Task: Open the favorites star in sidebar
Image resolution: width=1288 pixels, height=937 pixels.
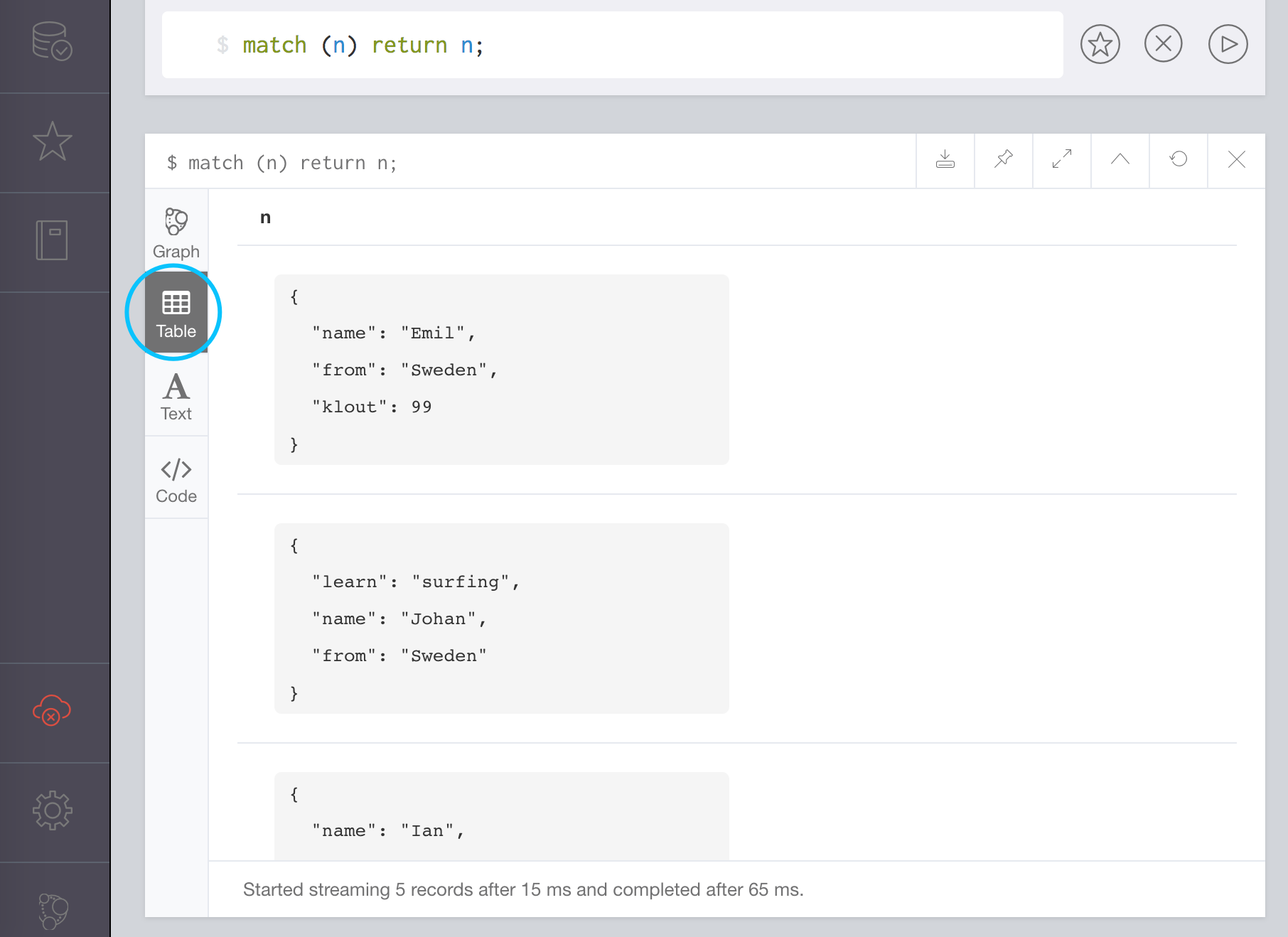Action: (x=53, y=141)
